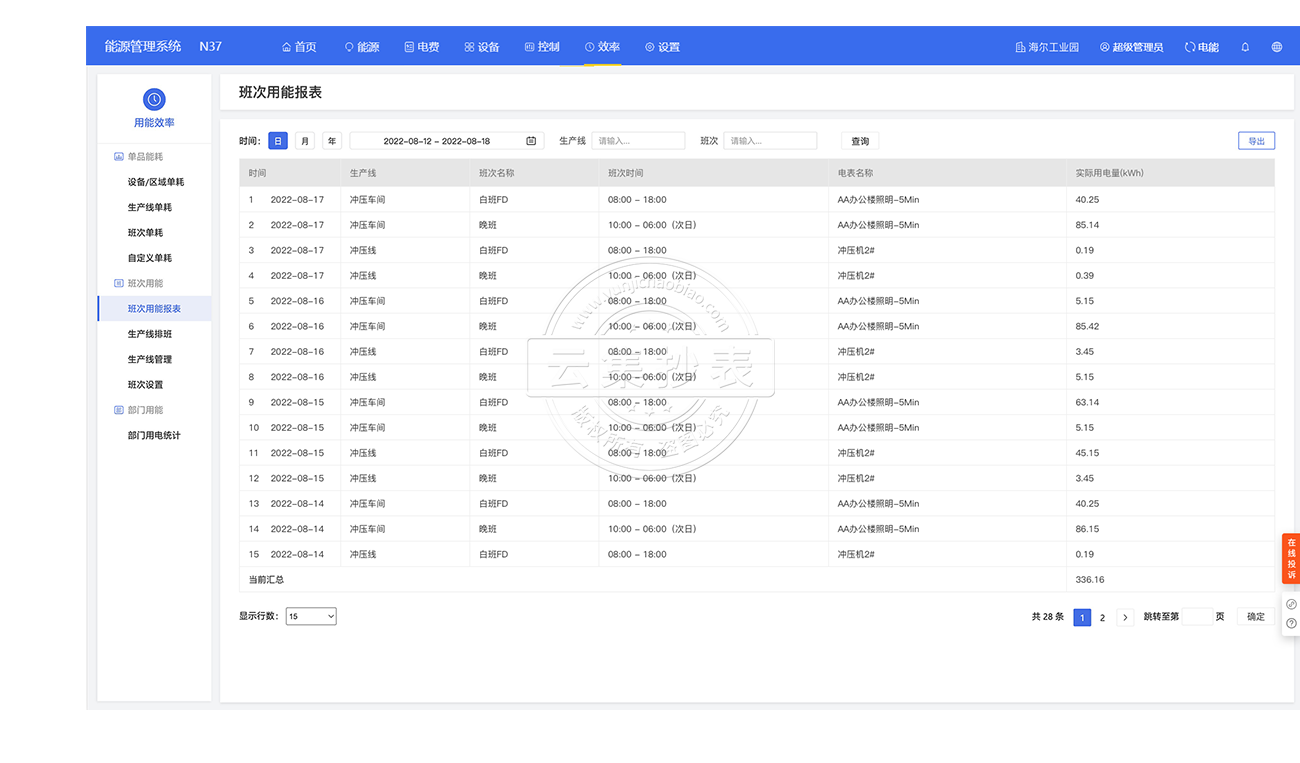1300x763 pixels.
Task: Open the 能源 top navigation tab
Action: tap(362, 47)
